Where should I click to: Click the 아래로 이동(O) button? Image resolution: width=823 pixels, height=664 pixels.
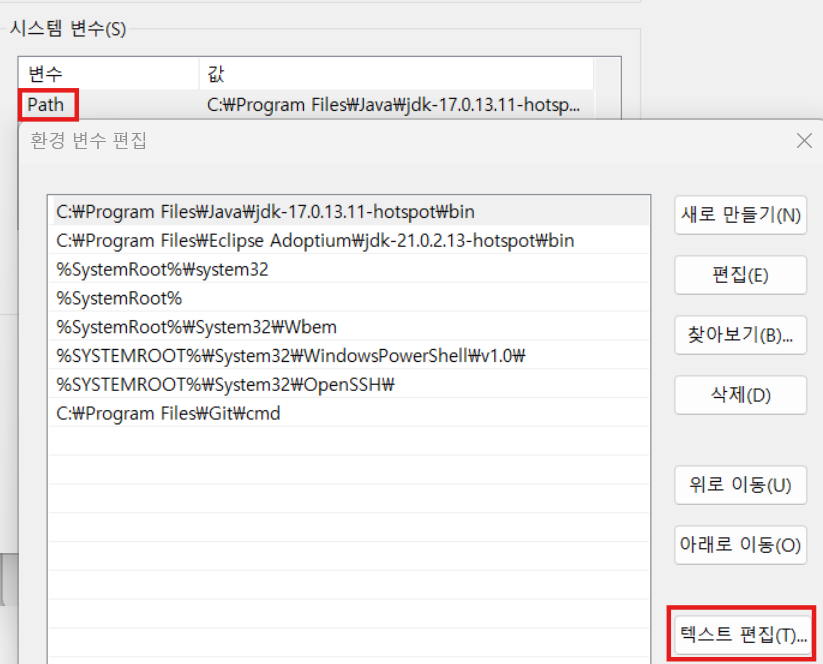click(x=740, y=545)
